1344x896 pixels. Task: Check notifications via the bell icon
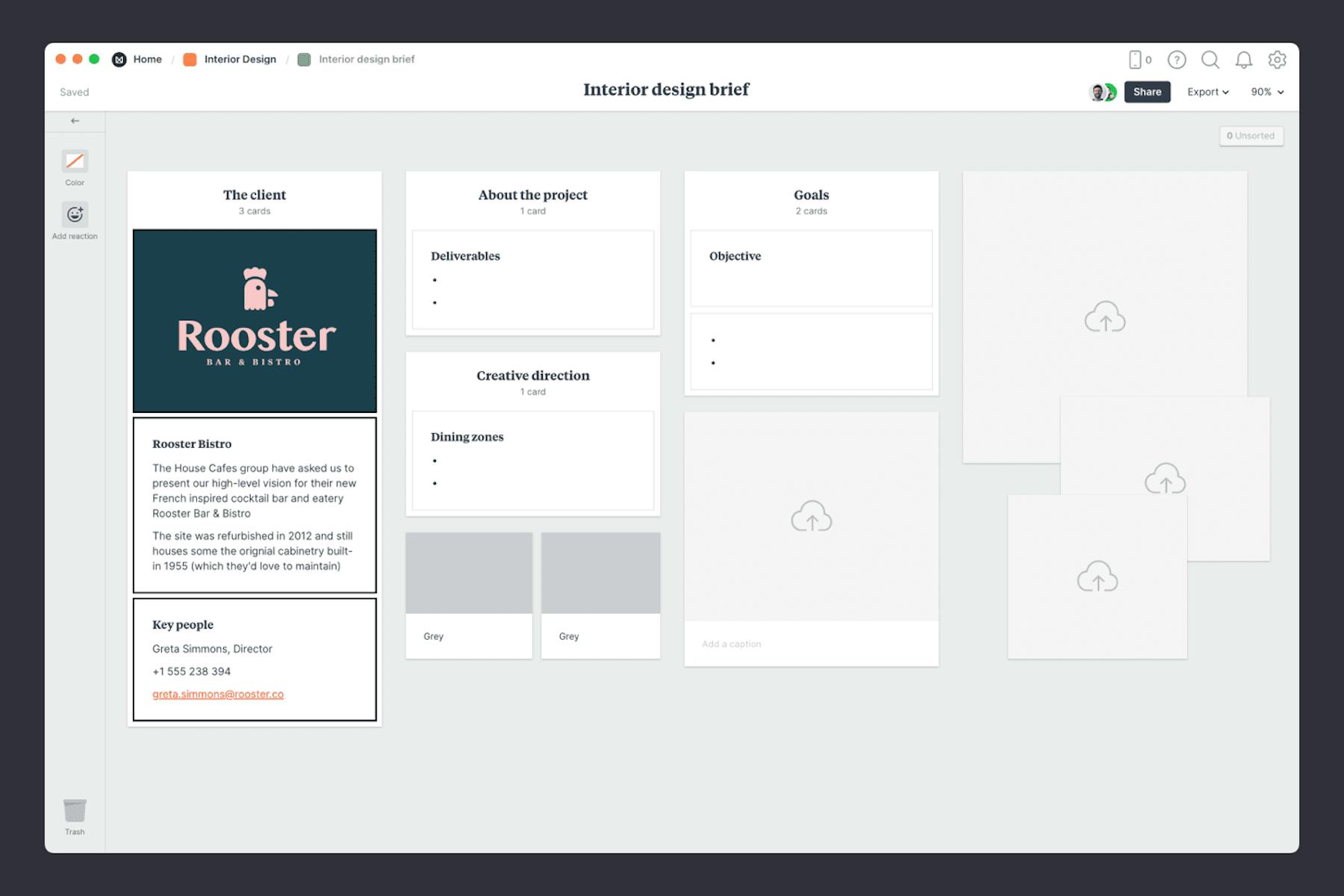click(1244, 60)
